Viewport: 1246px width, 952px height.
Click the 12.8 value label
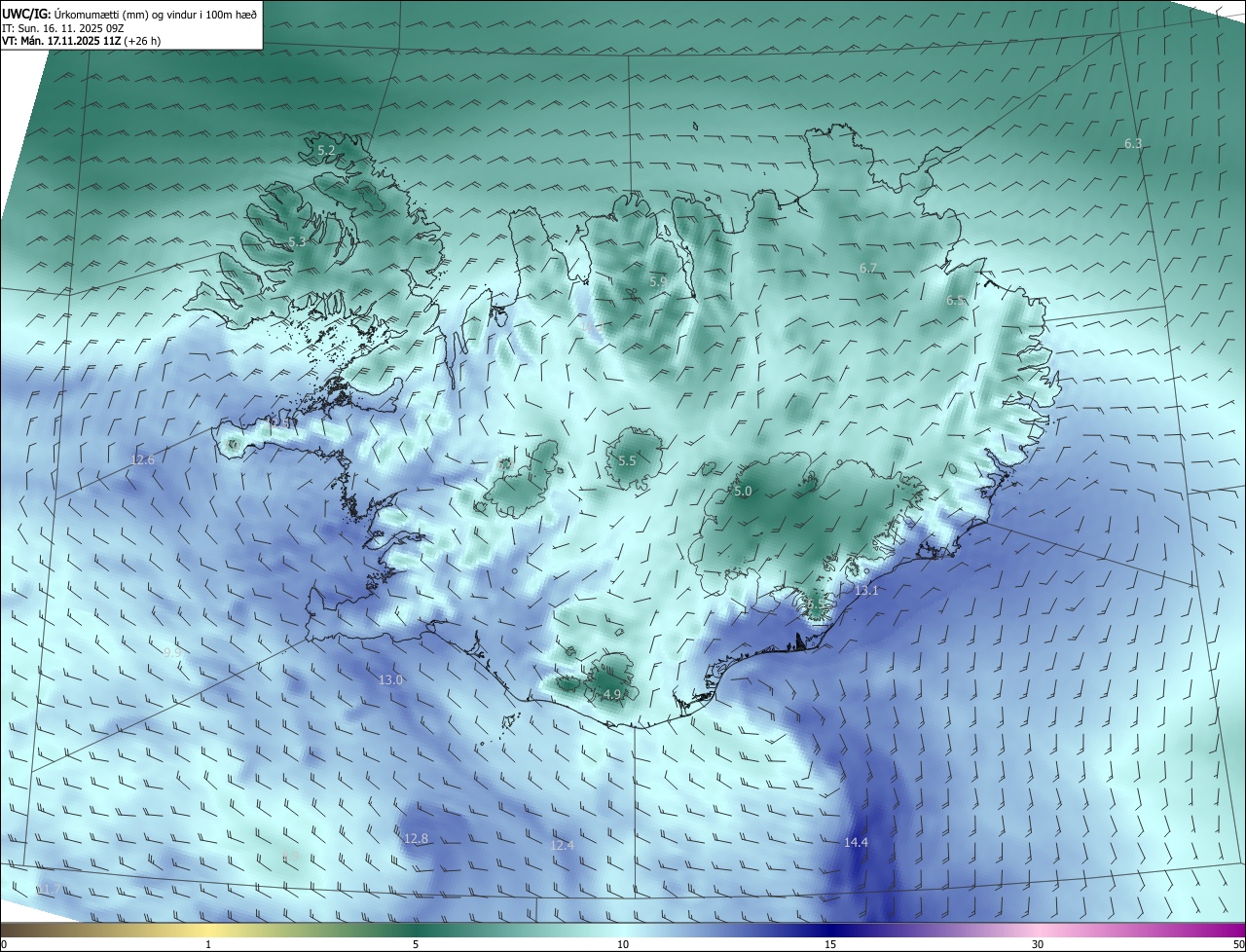(x=416, y=838)
